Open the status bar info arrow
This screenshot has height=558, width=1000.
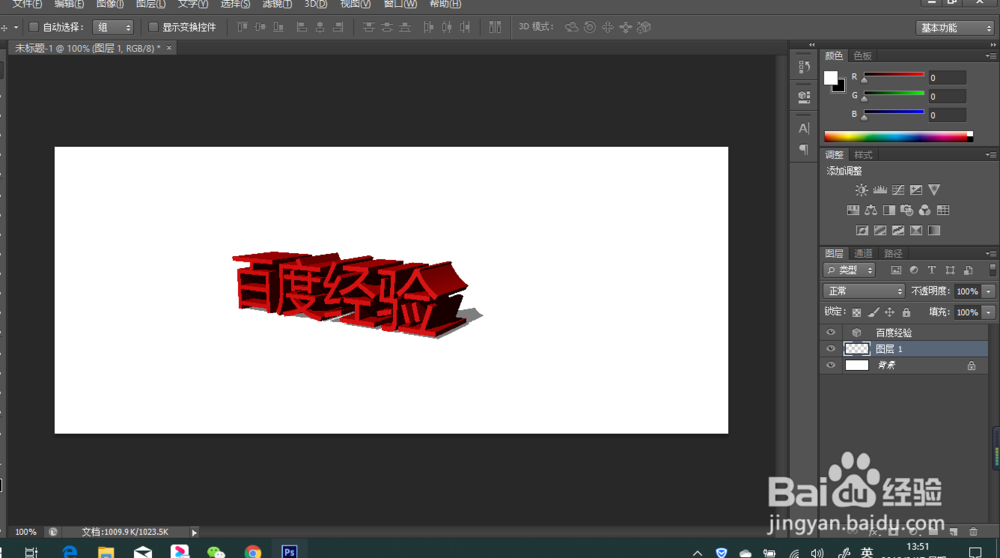195,532
